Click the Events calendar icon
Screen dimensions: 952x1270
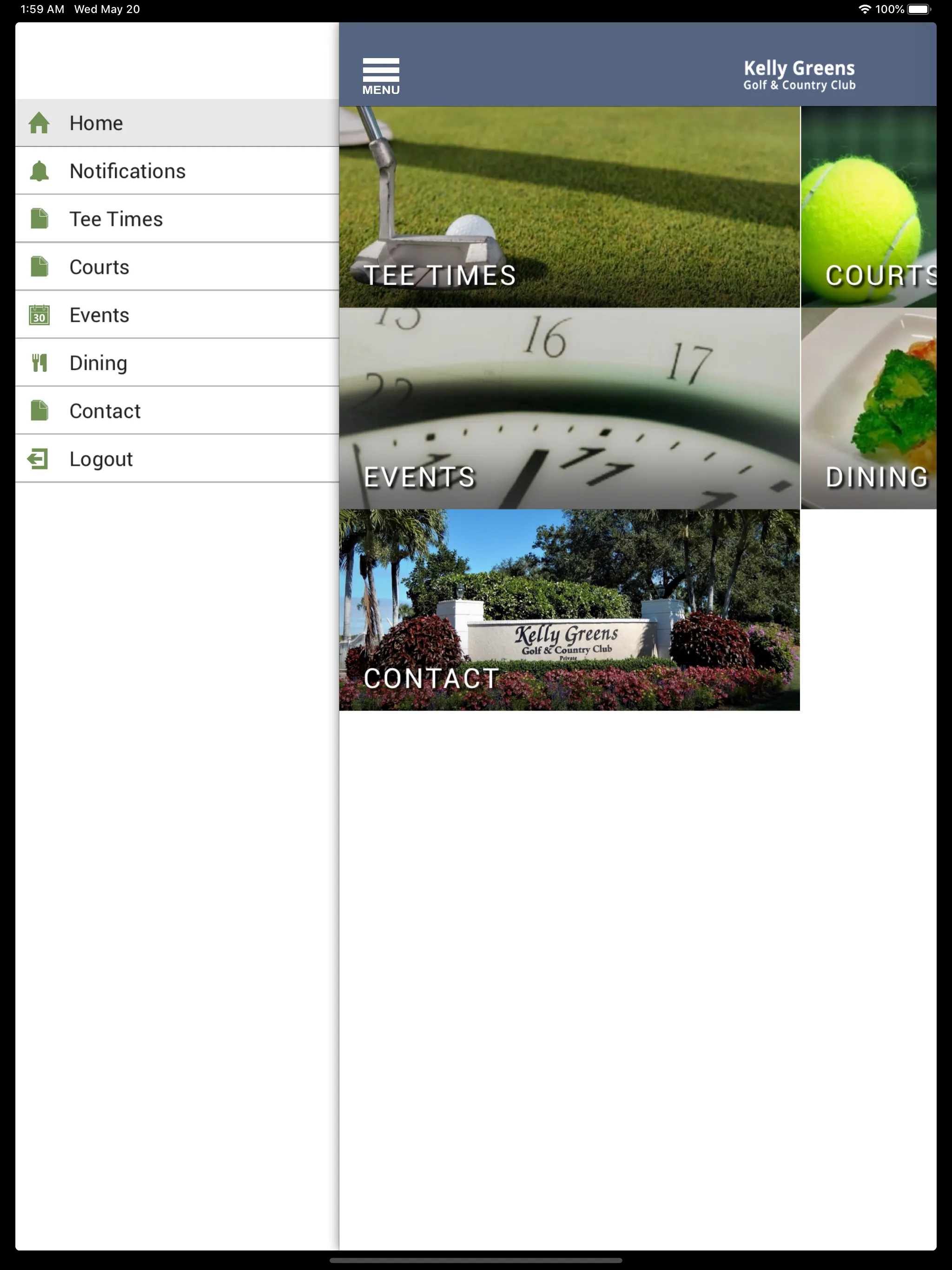[x=39, y=315]
